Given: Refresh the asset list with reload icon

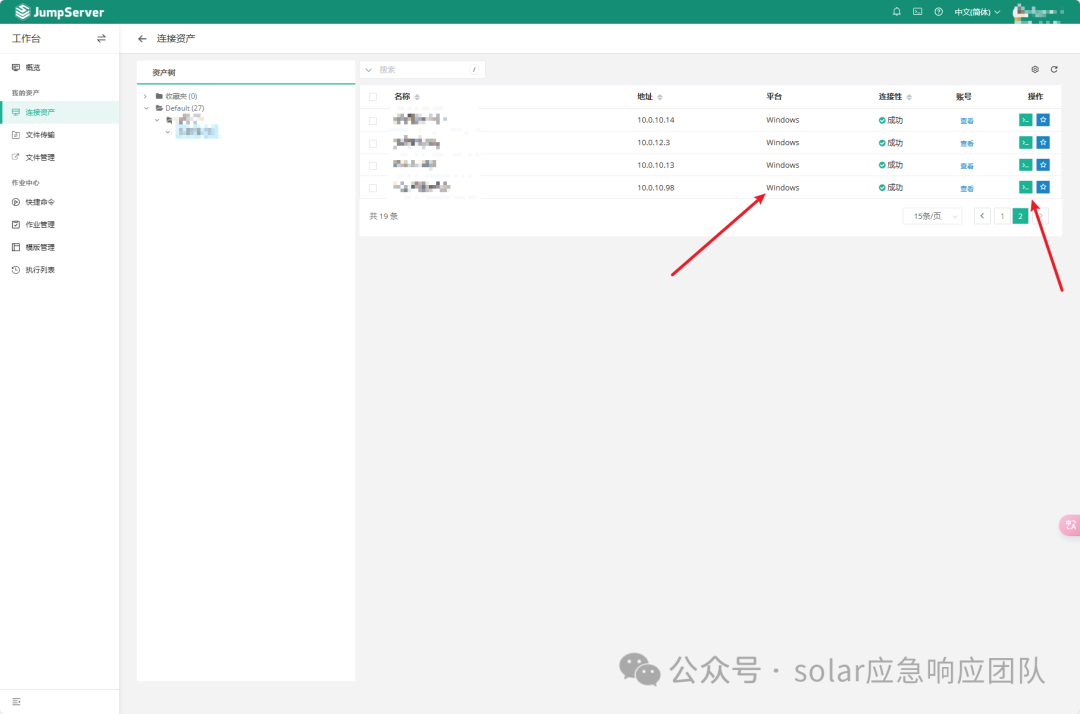Looking at the screenshot, I should point(1054,69).
